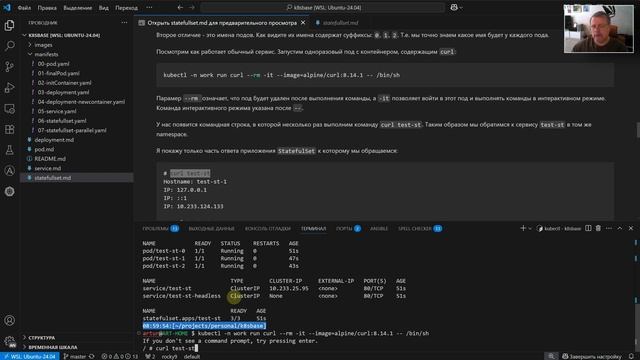This screenshot has width=640, height=360.
Task: Click the zoom icon in status bar
Action: pos(551,356)
